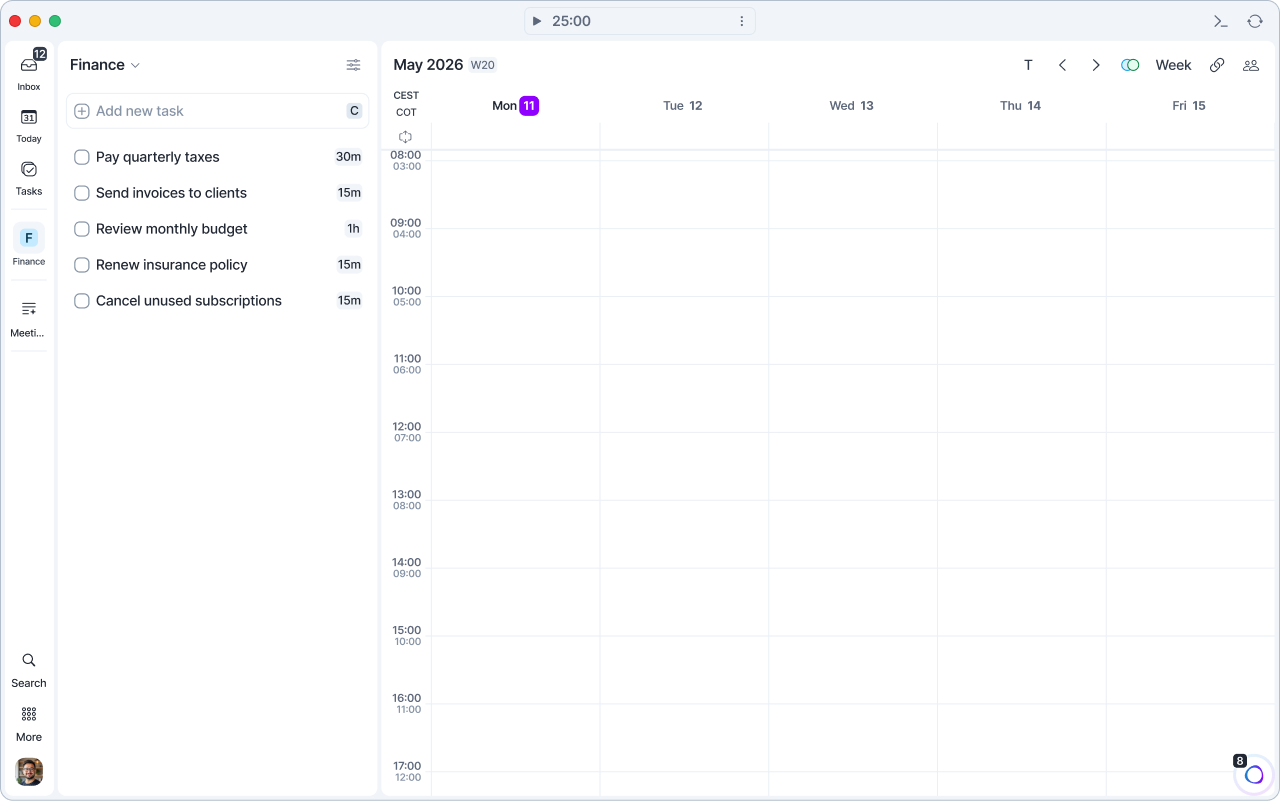Image resolution: width=1280 pixels, height=801 pixels.
Task: Click the May 2026 month title
Action: point(428,65)
